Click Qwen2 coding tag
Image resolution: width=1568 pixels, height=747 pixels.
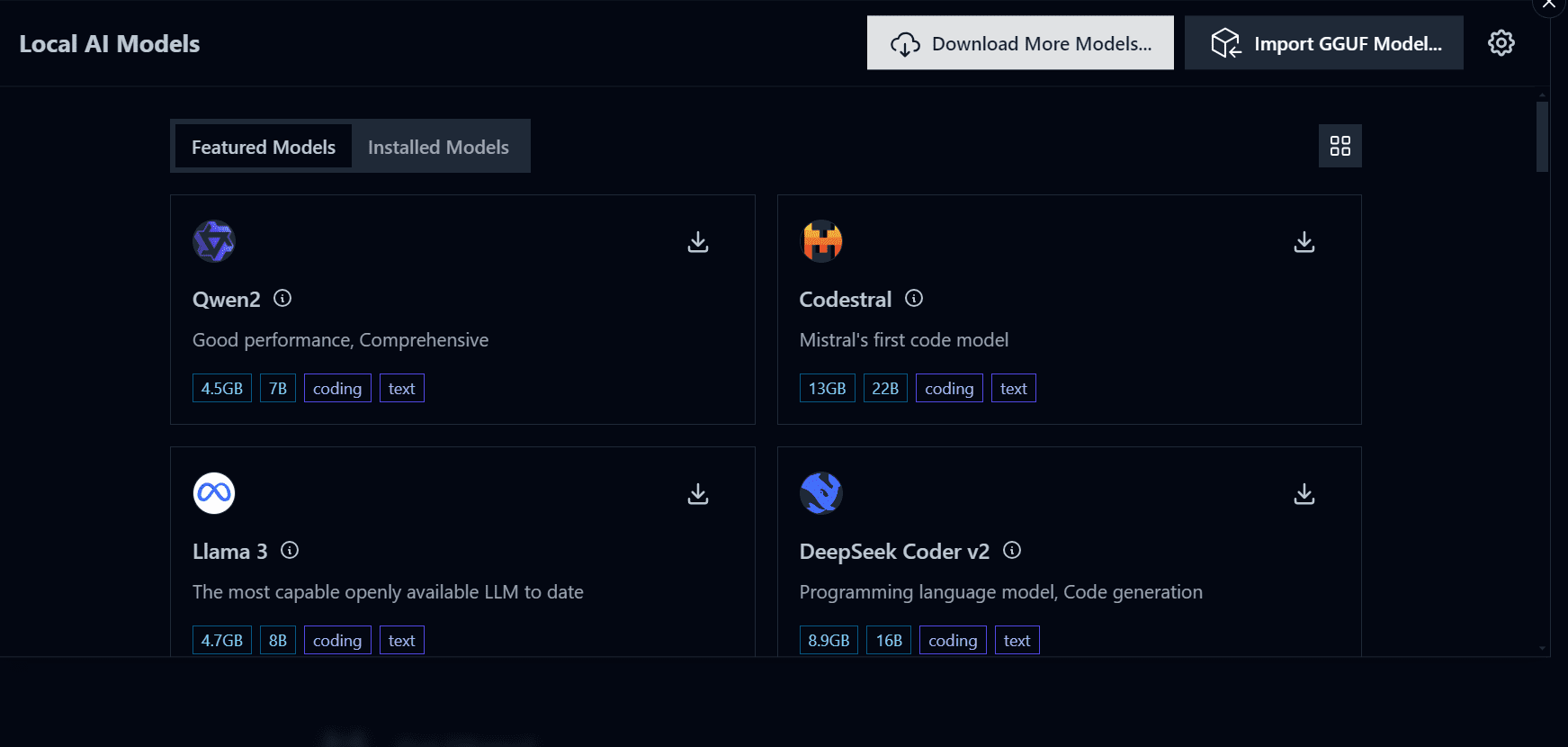337,388
